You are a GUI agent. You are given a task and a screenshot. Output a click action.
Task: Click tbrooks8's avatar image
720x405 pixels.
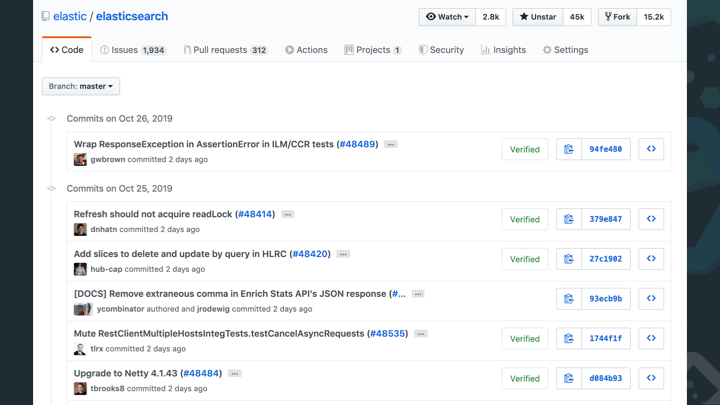(80, 388)
